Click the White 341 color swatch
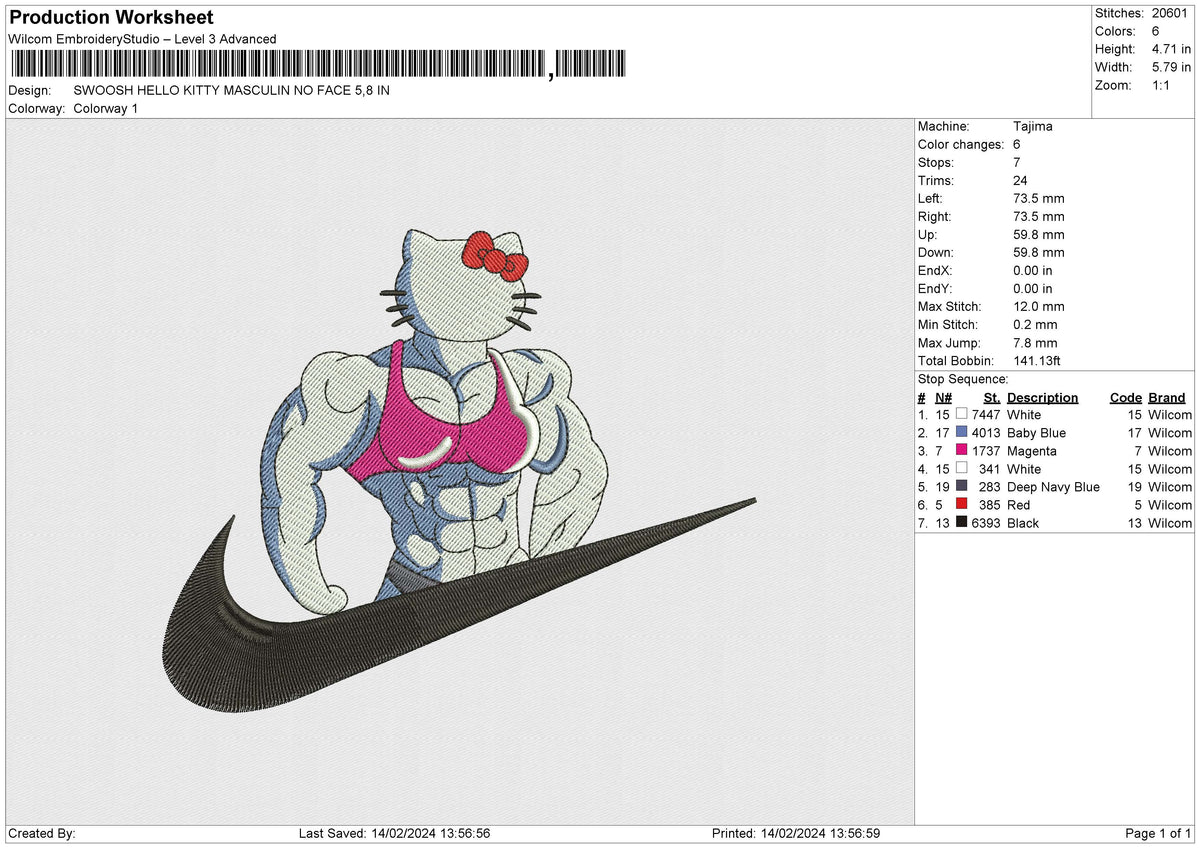The width and height of the screenshot is (1200, 848). tap(962, 468)
